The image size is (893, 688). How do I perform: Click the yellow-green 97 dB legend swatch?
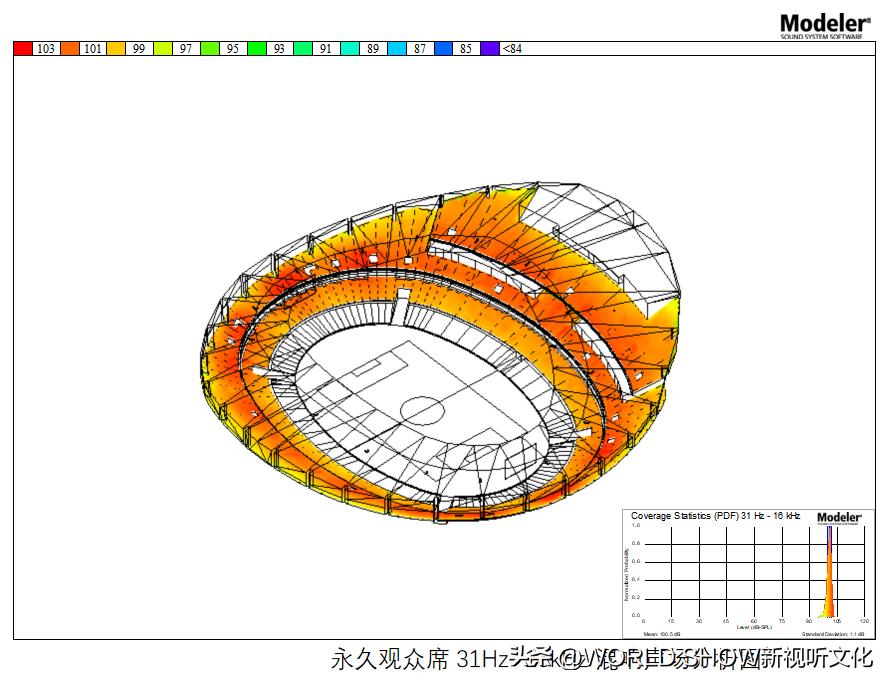tap(163, 49)
